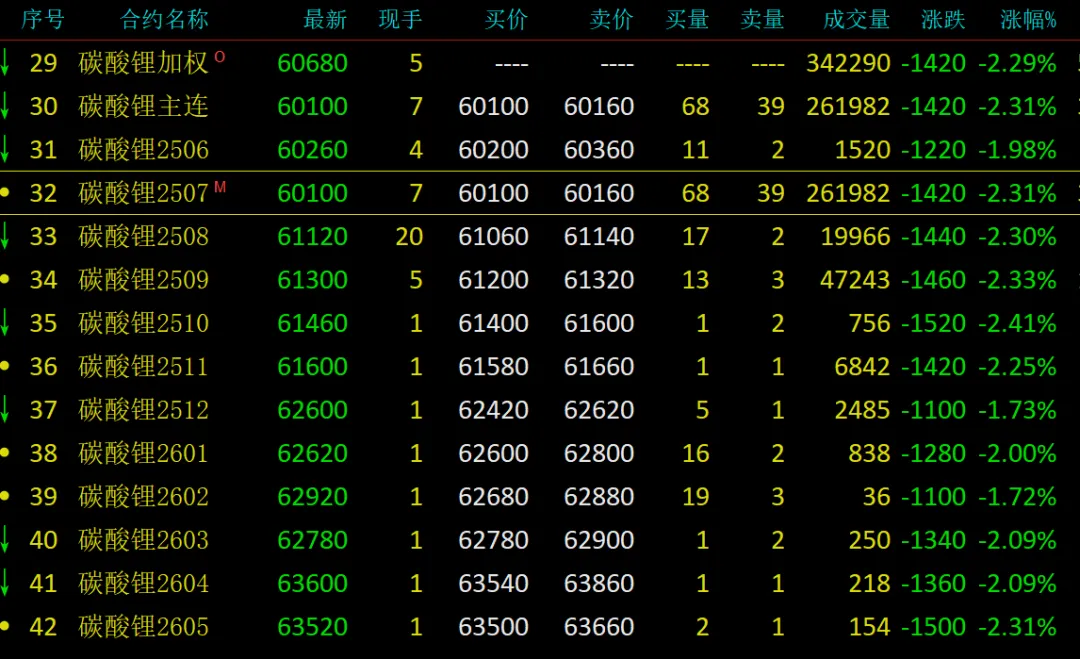Viewport: 1080px width, 659px height.
Task: Click volume 2485 for 碳酸锂2512
Action: click(862, 410)
